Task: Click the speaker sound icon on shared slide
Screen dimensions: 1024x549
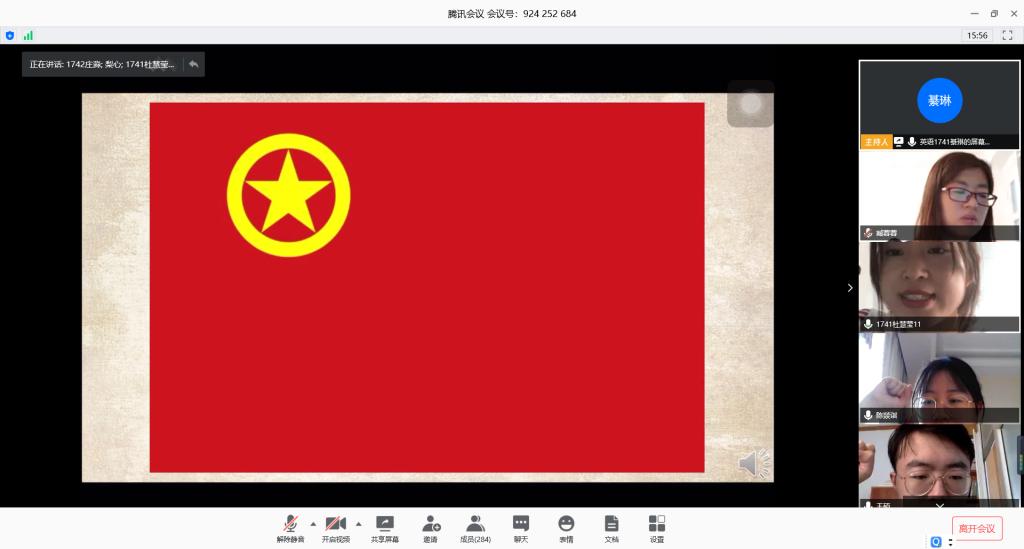Action: click(x=754, y=463)
